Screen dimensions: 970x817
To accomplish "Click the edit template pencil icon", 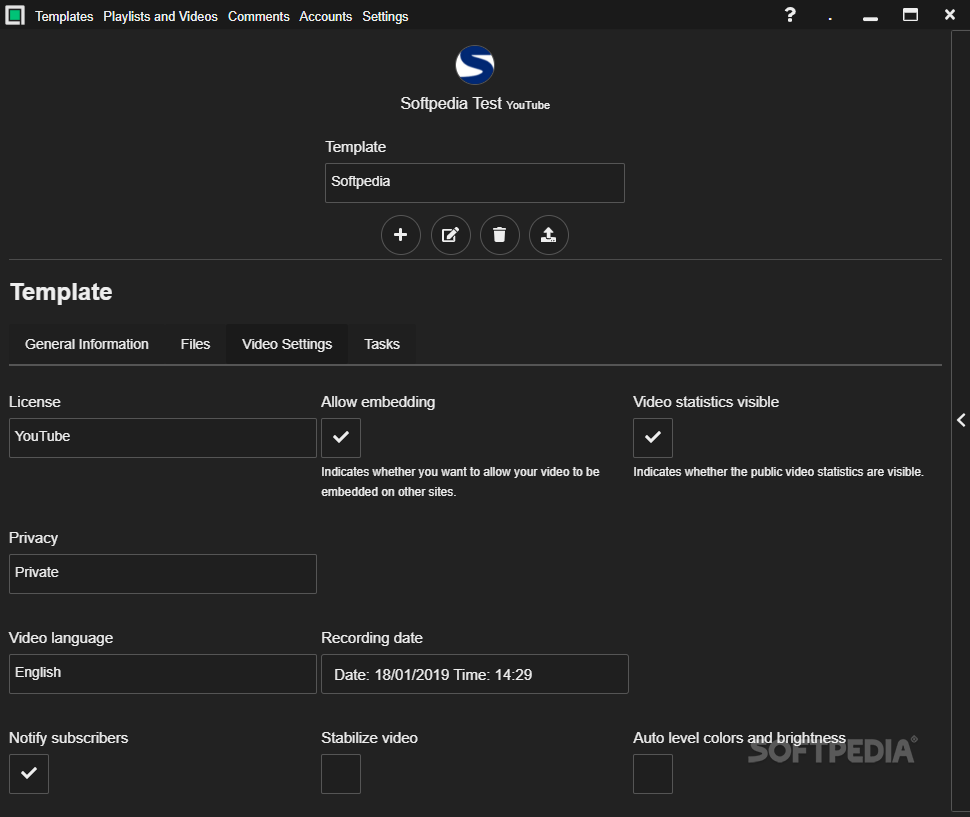I will coord(450,235).
